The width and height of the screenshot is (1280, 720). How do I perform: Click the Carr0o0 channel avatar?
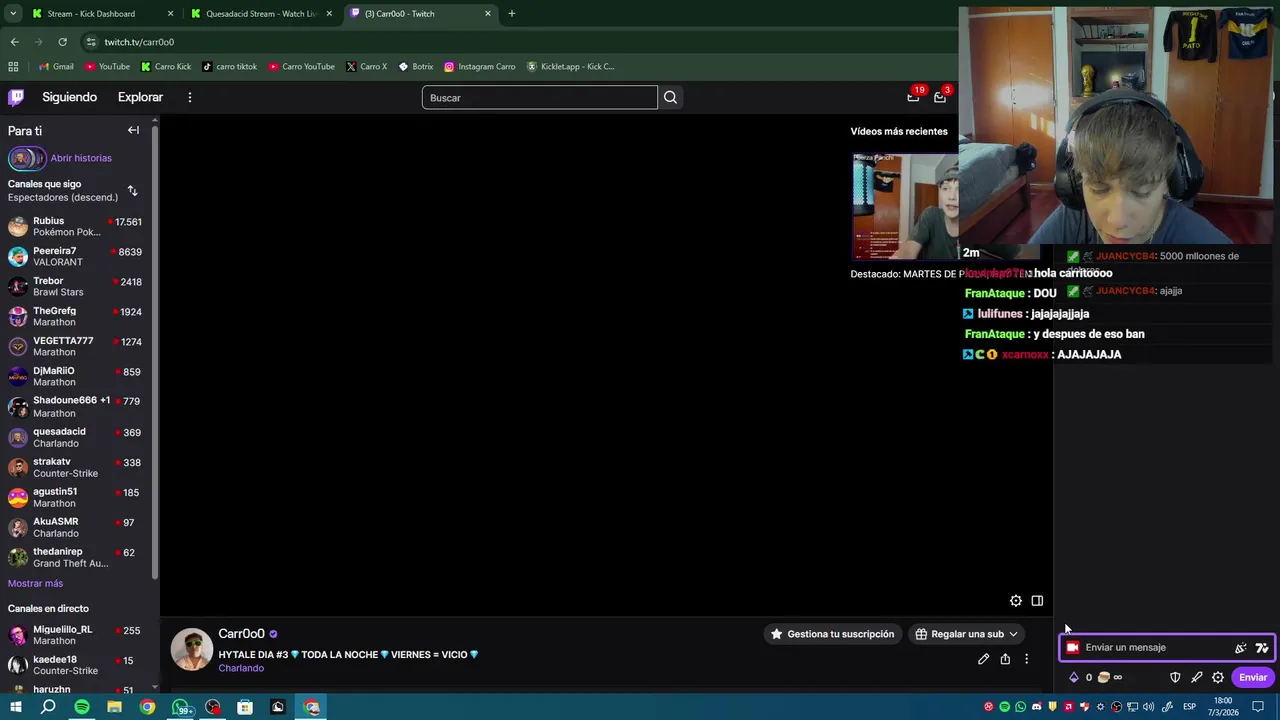tap(191, 649)
